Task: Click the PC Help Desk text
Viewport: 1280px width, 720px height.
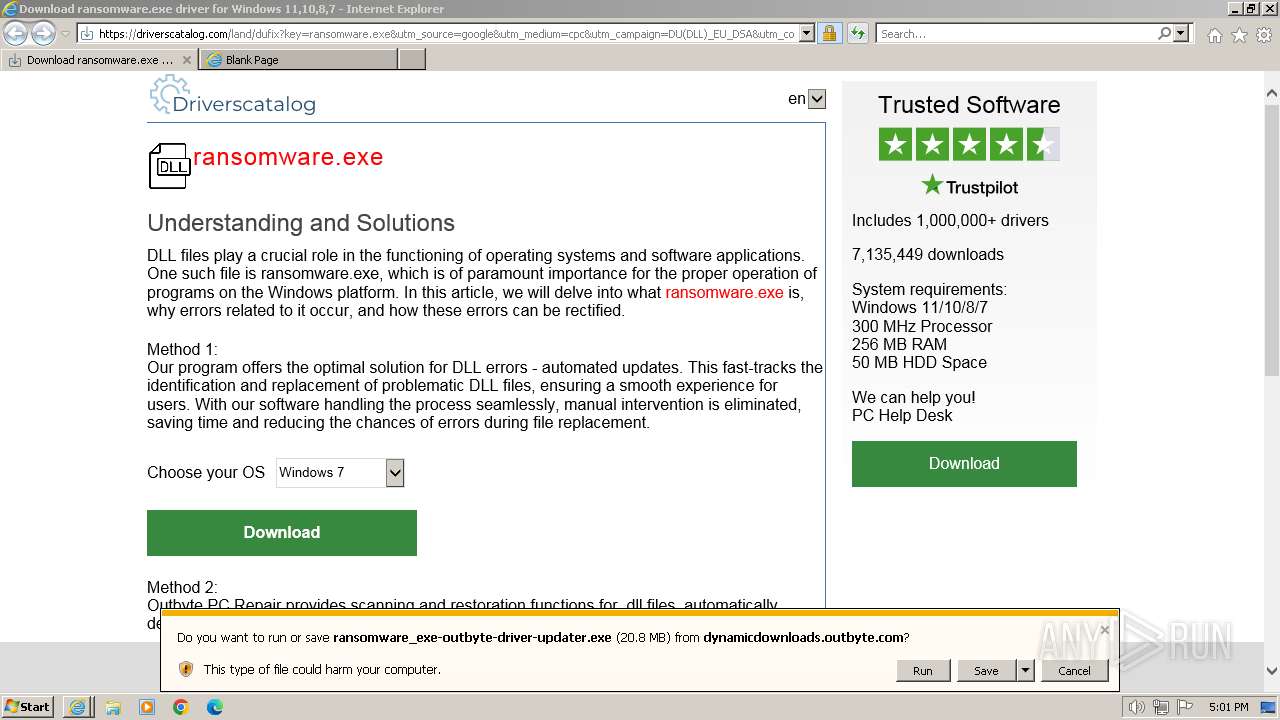Action: tap(902, 415)
